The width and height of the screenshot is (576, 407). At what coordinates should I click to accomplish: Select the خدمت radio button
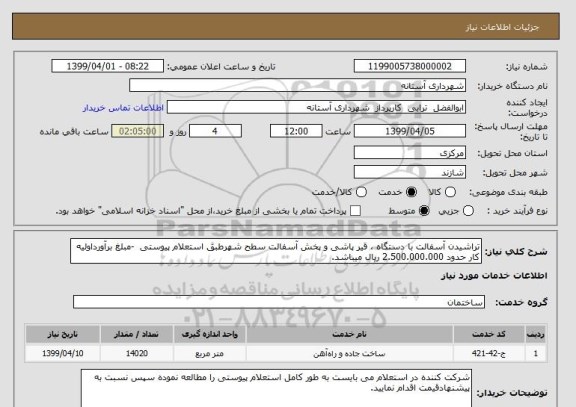point(411,192)
